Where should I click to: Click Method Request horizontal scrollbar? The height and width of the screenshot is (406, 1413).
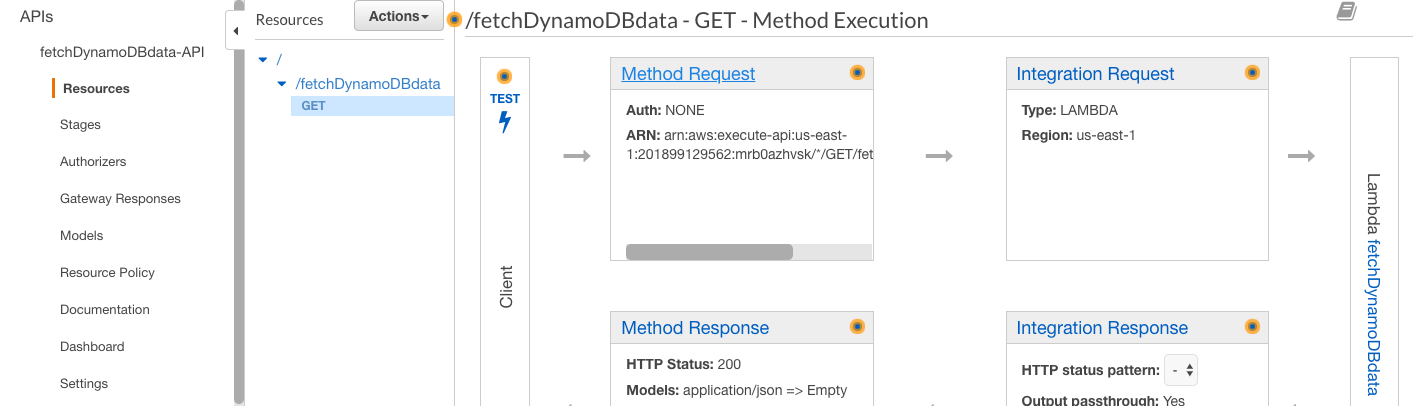pos(709,252)
